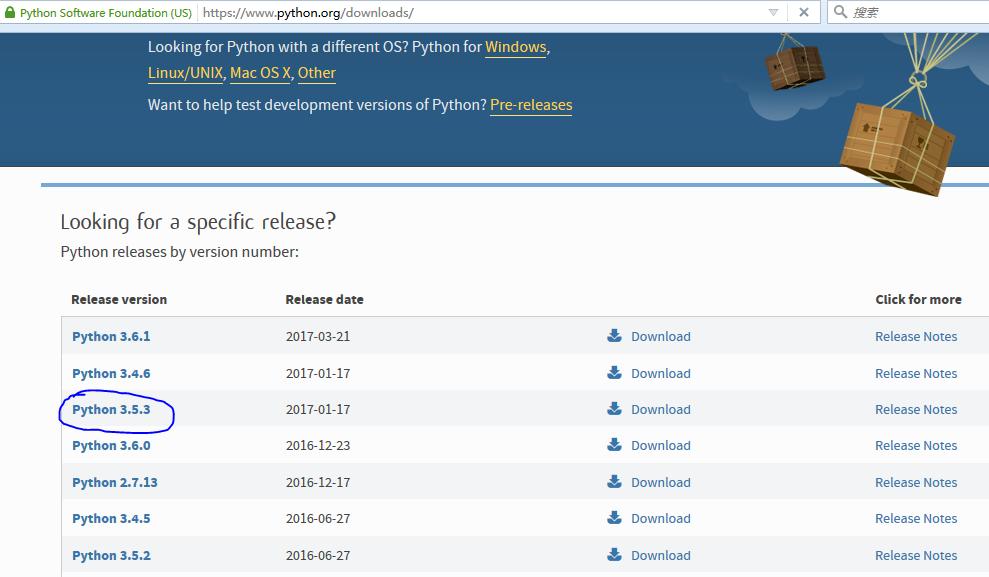Image resolution: width=989 pixels, height=577 pixels.
Task: Open the Python 3.4.5 release link
Action: click(x=111, y=519)
